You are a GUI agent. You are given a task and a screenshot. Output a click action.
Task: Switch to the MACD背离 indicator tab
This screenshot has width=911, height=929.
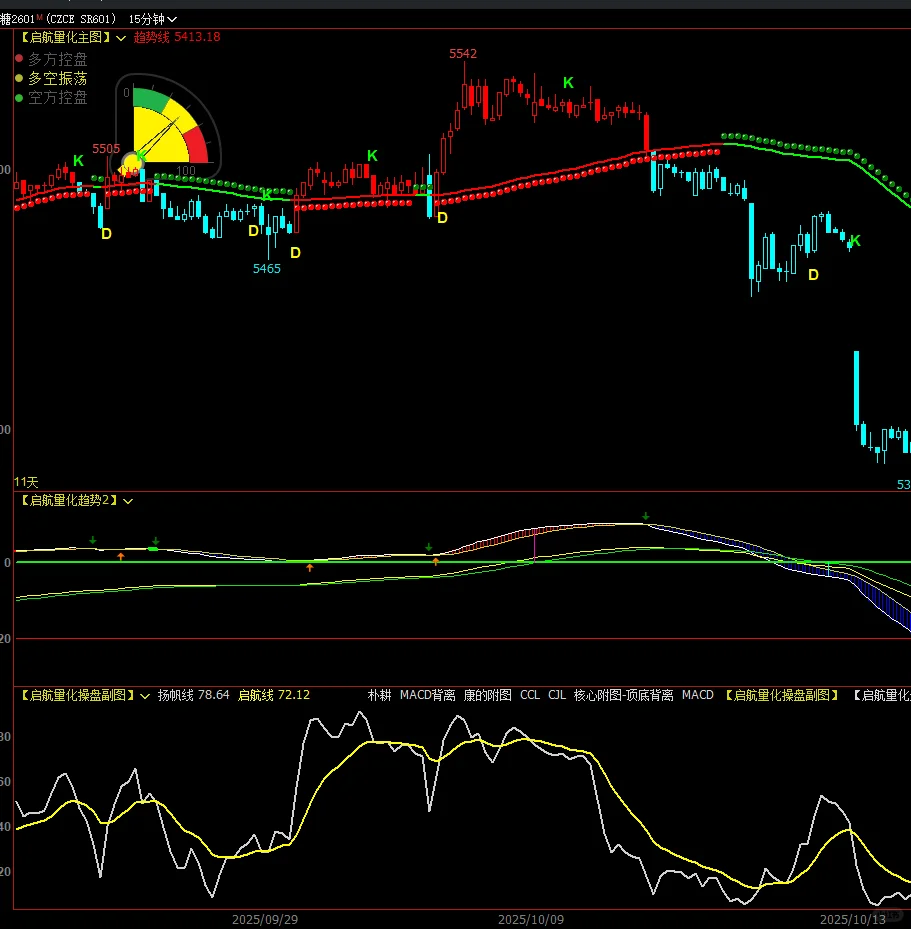427,695
